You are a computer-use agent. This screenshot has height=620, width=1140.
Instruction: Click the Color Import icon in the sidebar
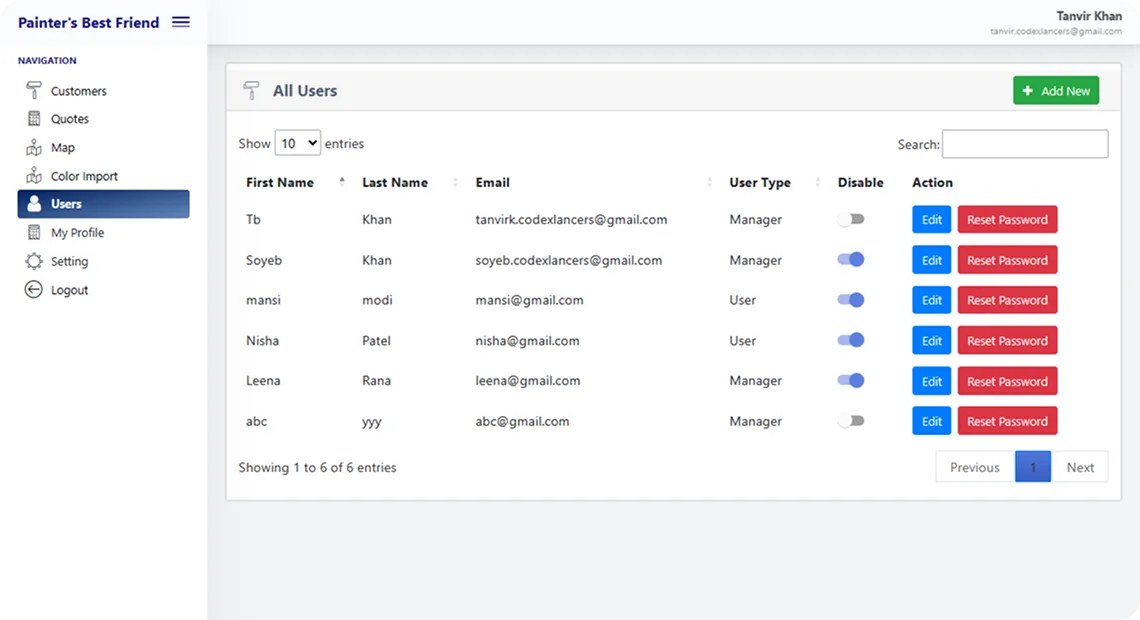33,176
